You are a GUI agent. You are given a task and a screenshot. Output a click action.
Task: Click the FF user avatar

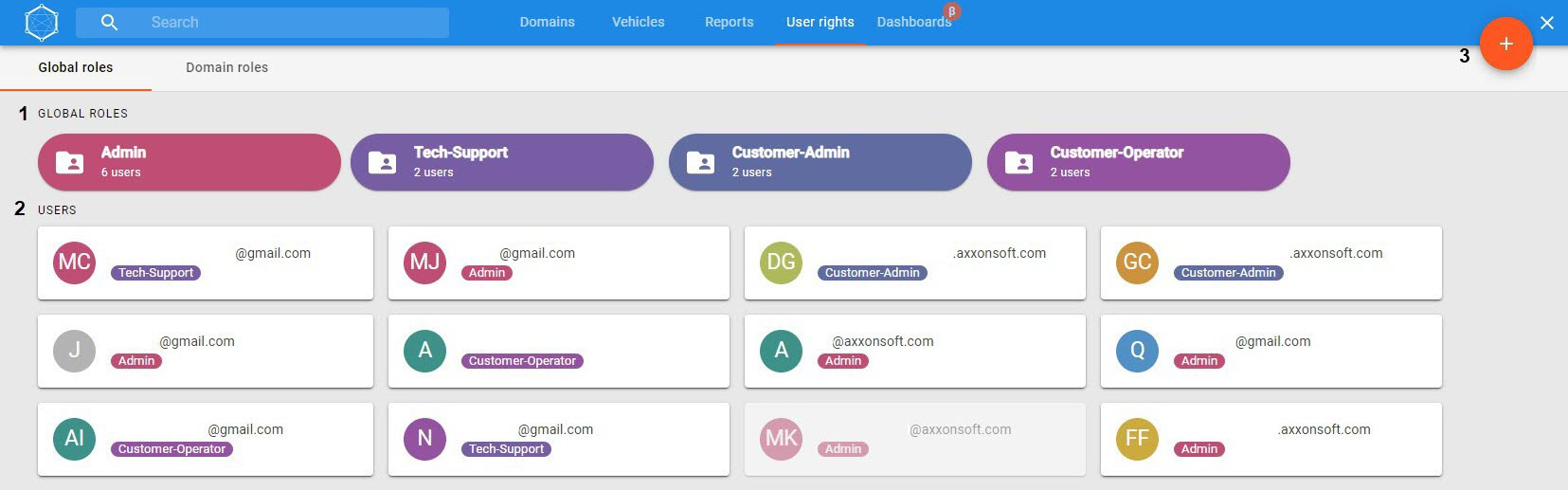point(1137,439)
